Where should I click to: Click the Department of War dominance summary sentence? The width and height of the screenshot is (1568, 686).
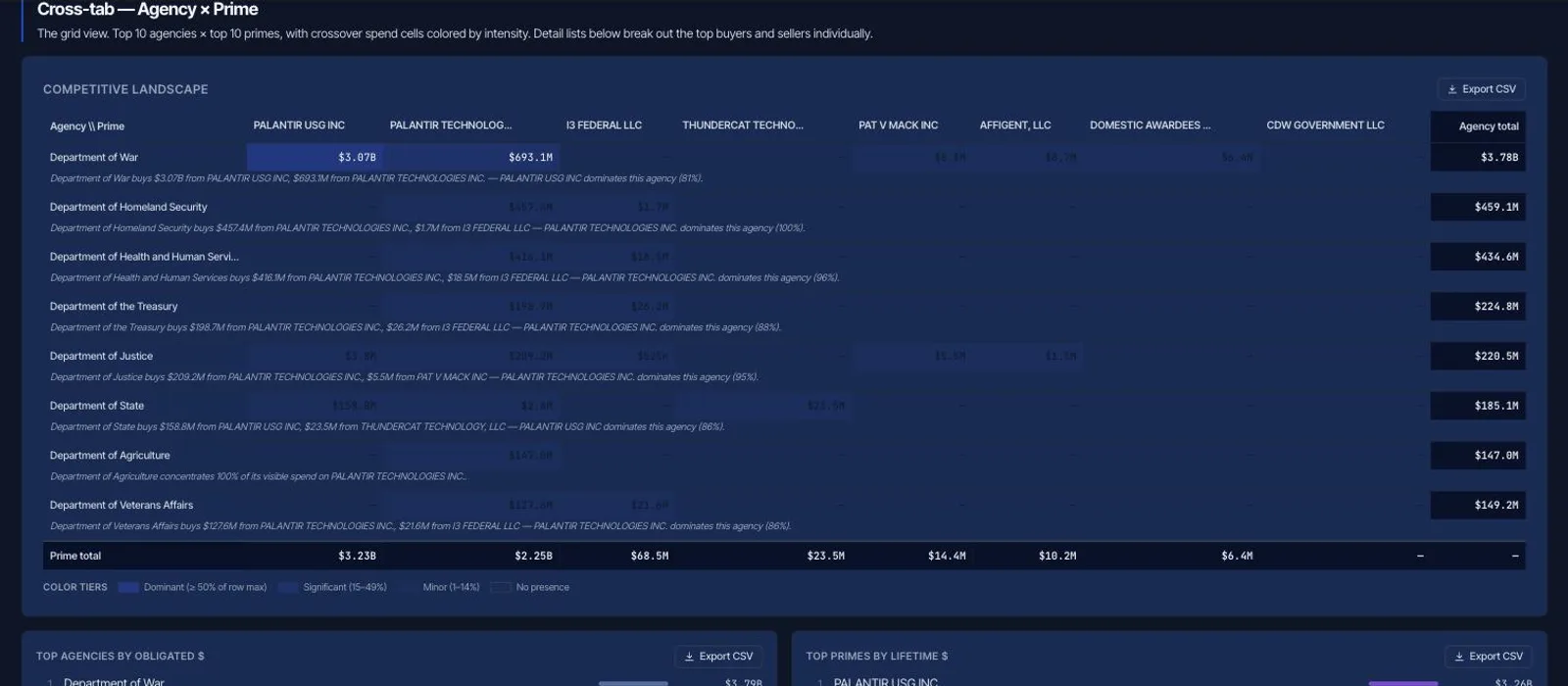[x=376, y=178]
